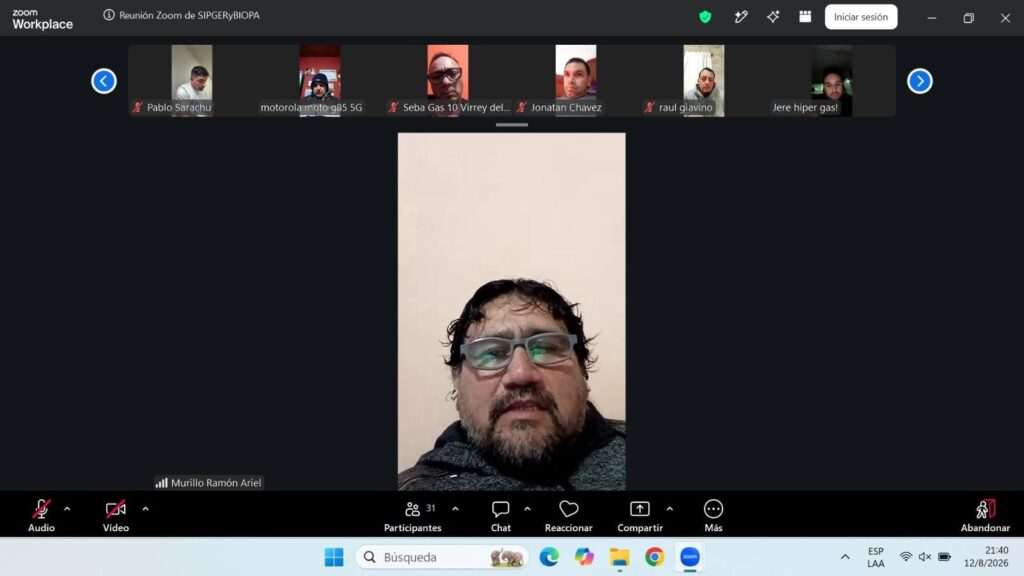This screenshot has width=1024, height=576.
Task: Click Iniciar sesión button
Action: pyautogui.click(x=861, y=17)
